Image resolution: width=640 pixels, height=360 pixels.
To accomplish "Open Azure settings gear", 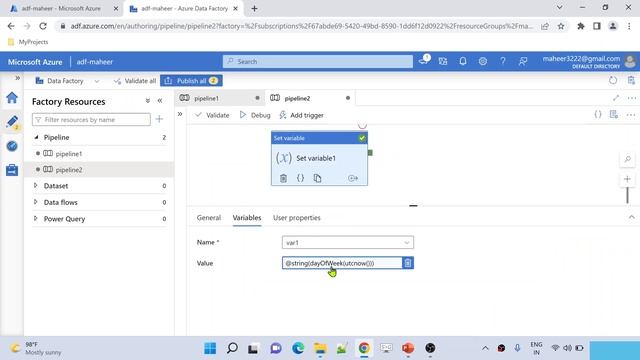I will [482, 62].
